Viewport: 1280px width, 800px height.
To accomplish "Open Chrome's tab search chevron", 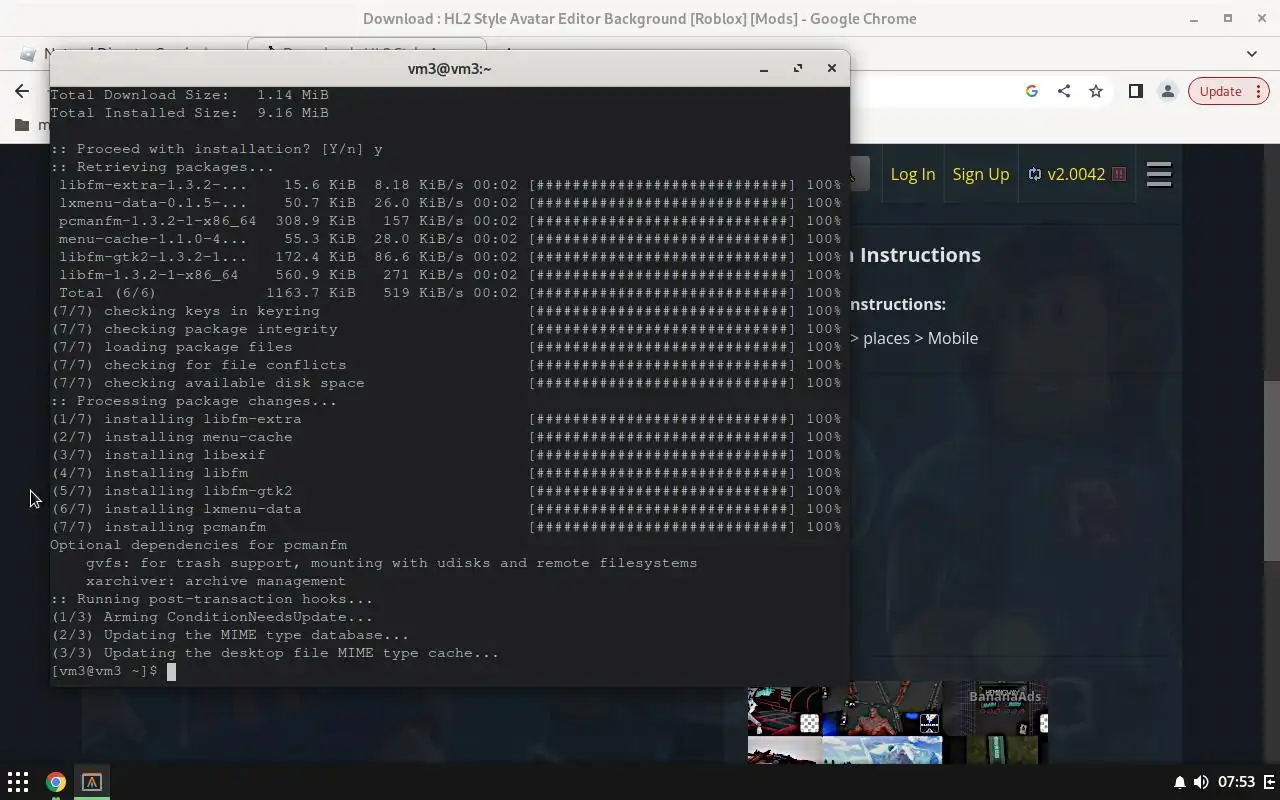I will tap(1252, 53).
